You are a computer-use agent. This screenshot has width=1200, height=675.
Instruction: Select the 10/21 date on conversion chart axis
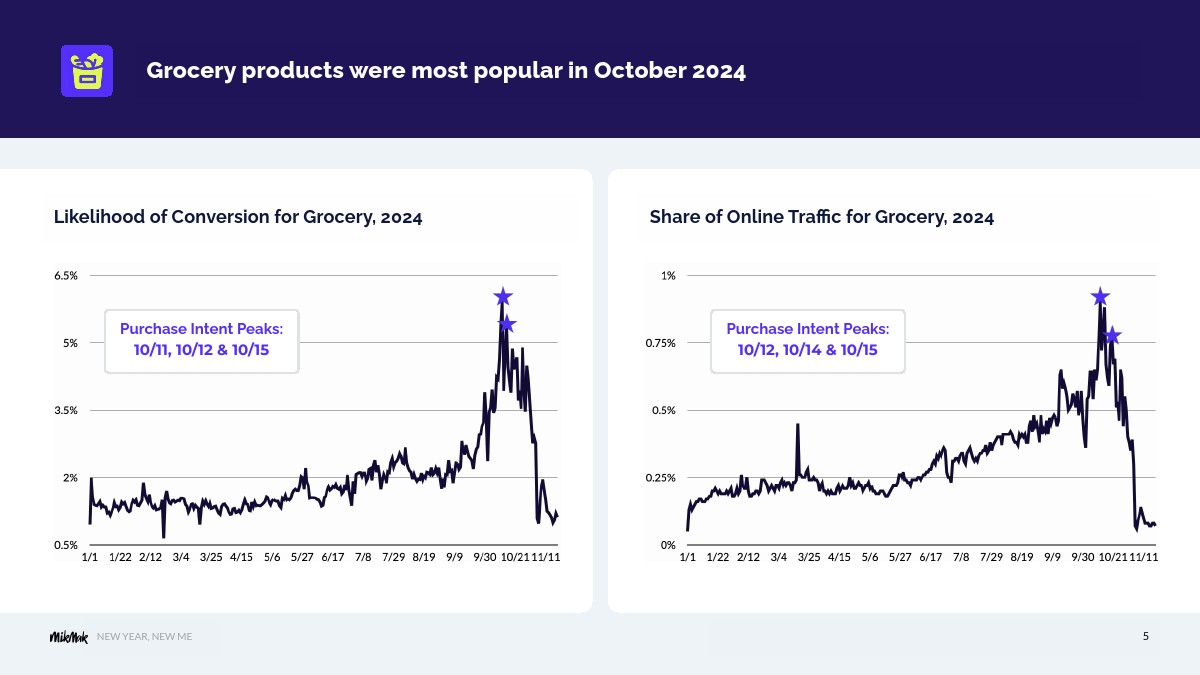[515, 557]
